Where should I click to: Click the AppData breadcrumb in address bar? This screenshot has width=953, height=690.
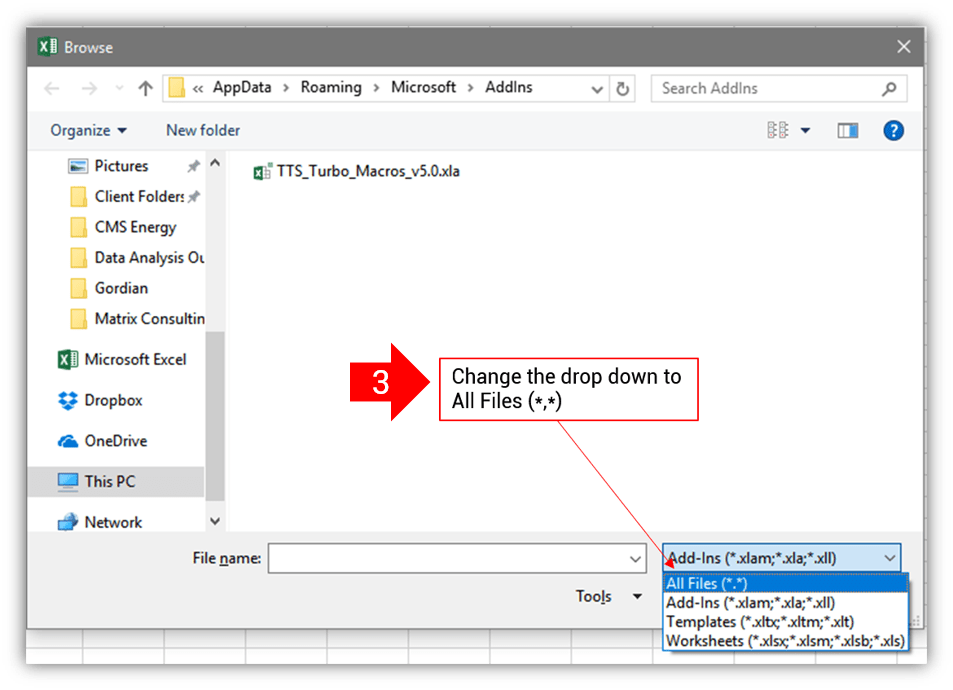click(x=242, y=87)
